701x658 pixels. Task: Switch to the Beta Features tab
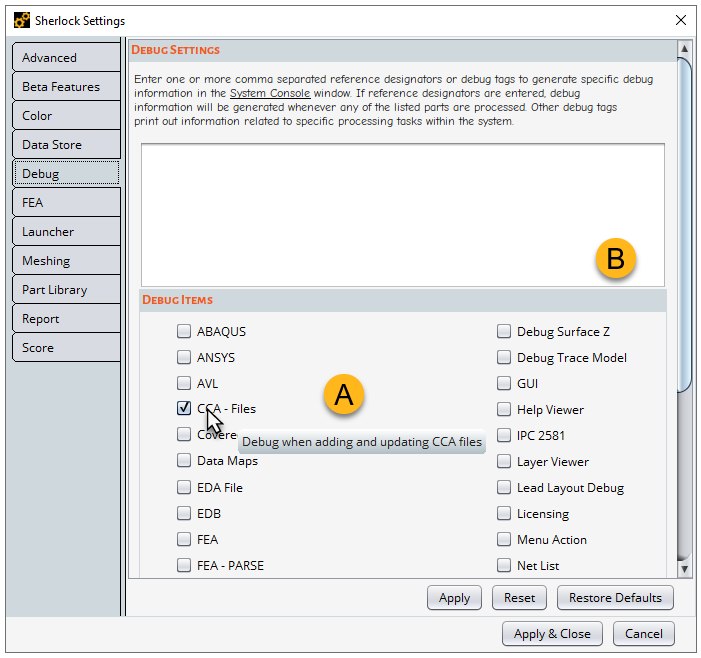pos(66,86)
